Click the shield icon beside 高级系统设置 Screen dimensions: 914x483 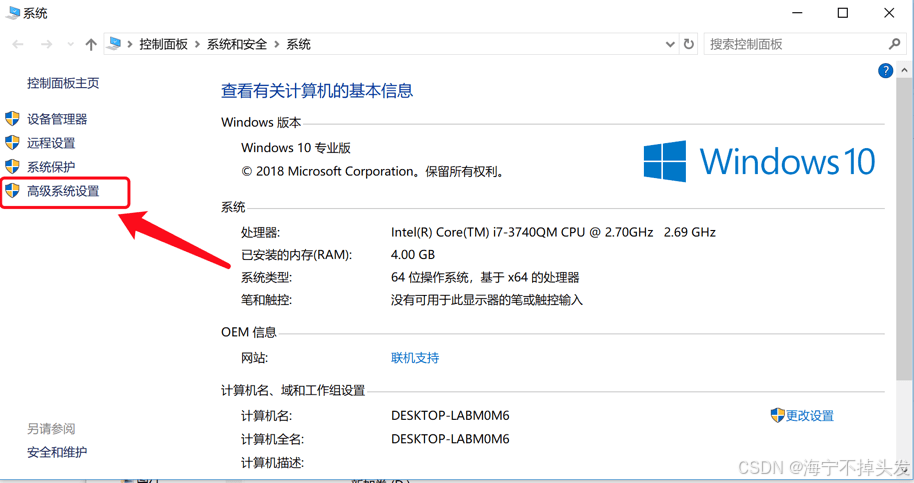(x=12, y=191)
